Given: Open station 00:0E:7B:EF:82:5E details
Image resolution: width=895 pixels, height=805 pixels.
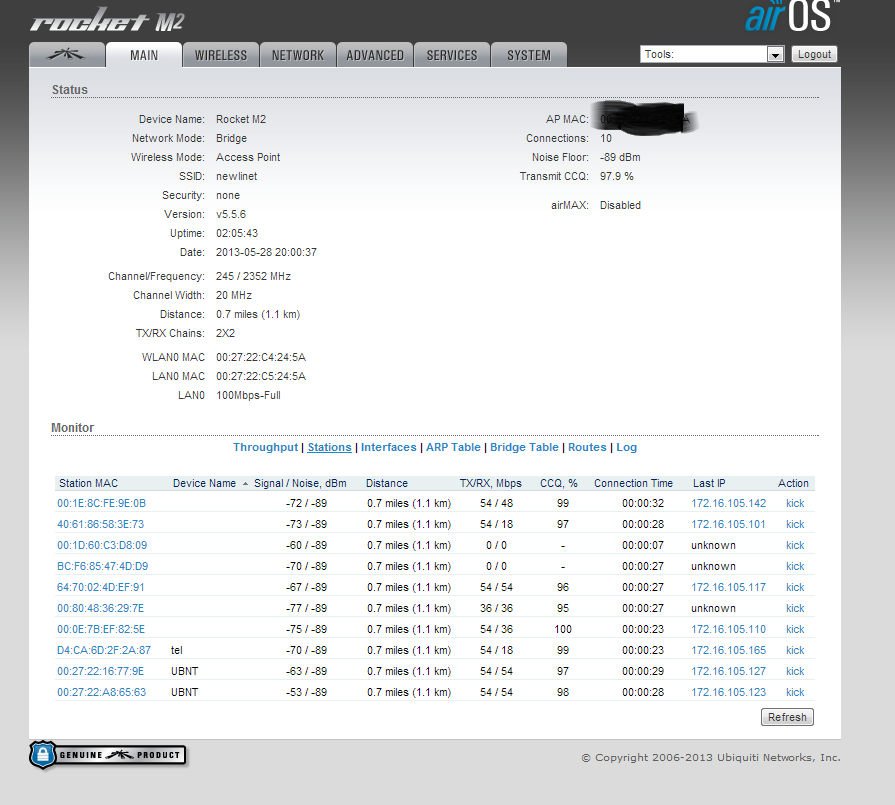Looking at the screenshot, I should pos(101,629).
